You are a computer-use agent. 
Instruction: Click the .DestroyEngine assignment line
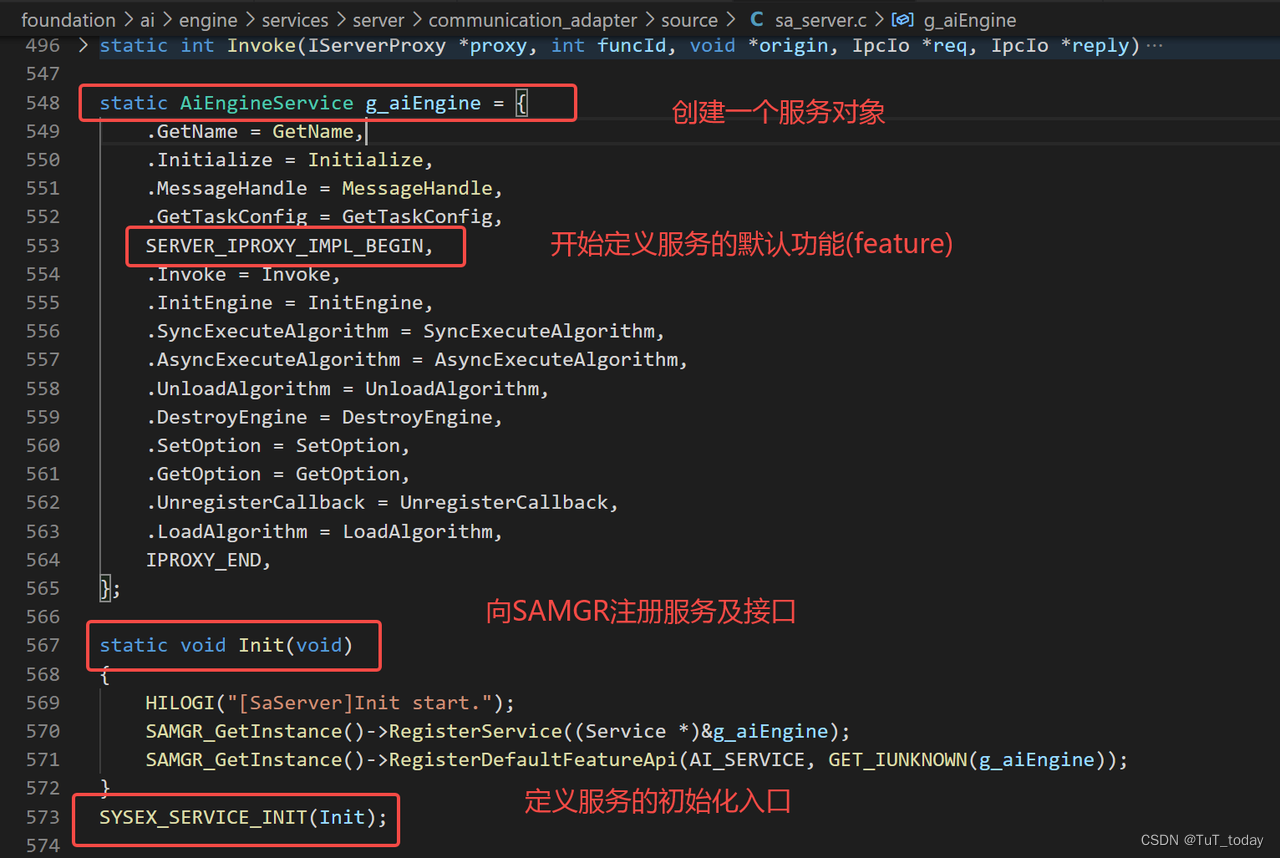(324, 417)
